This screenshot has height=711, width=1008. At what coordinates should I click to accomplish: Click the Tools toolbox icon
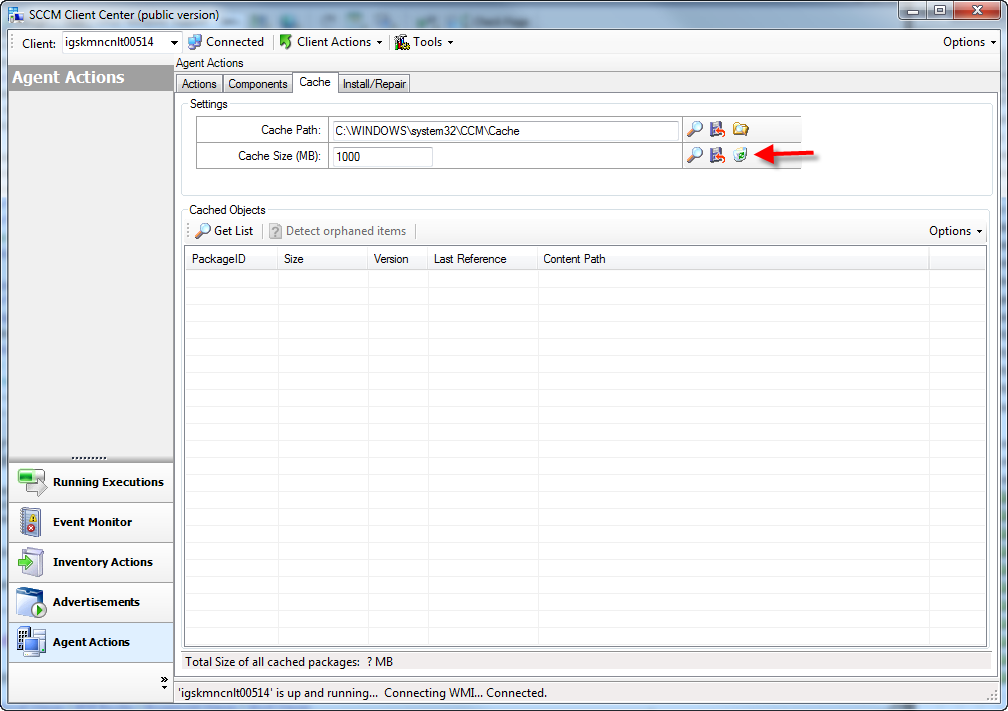tap(402, 42)
